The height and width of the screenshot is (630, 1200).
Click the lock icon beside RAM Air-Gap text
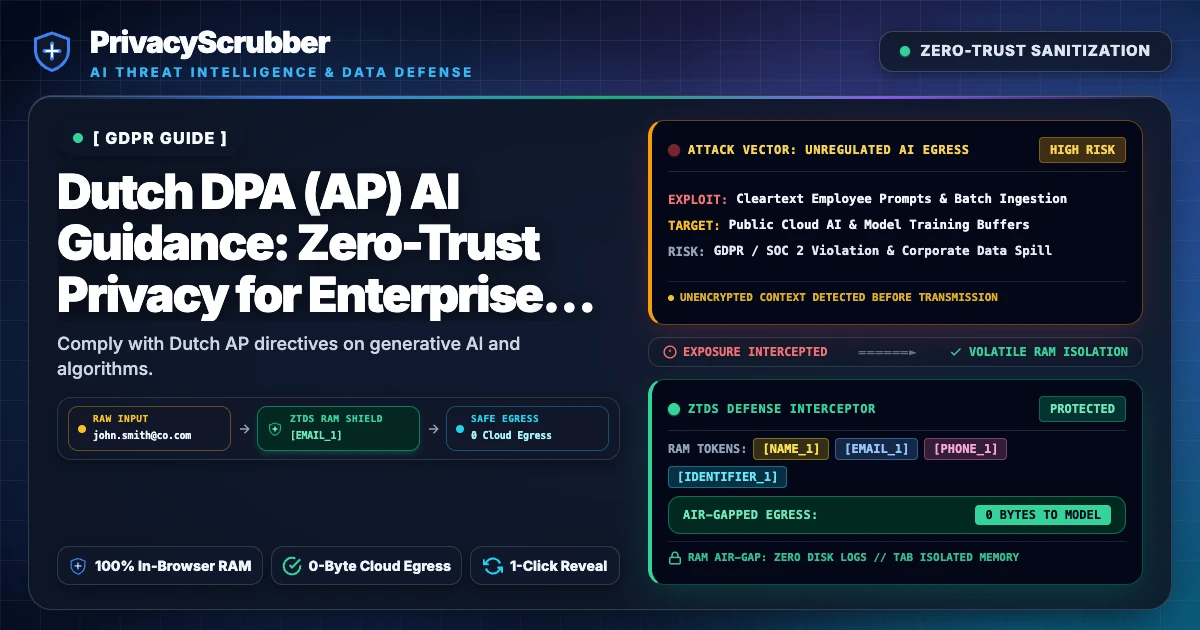674,557
